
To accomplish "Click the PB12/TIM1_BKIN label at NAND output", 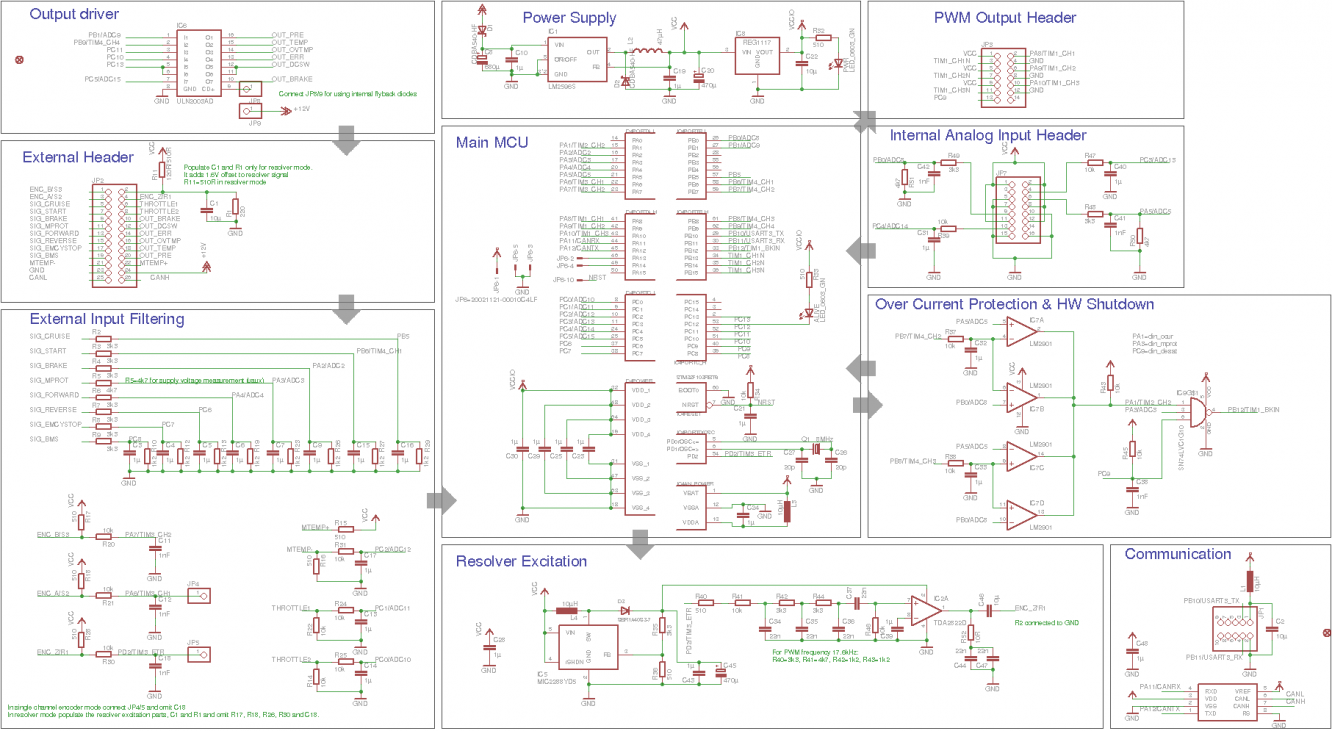I will [1254, 410].
